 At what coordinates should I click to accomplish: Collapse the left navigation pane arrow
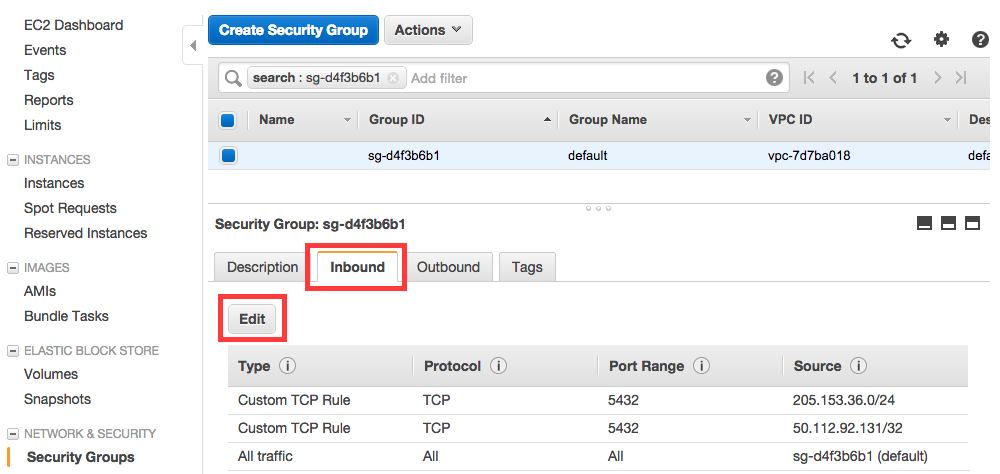tap(193, 45)
